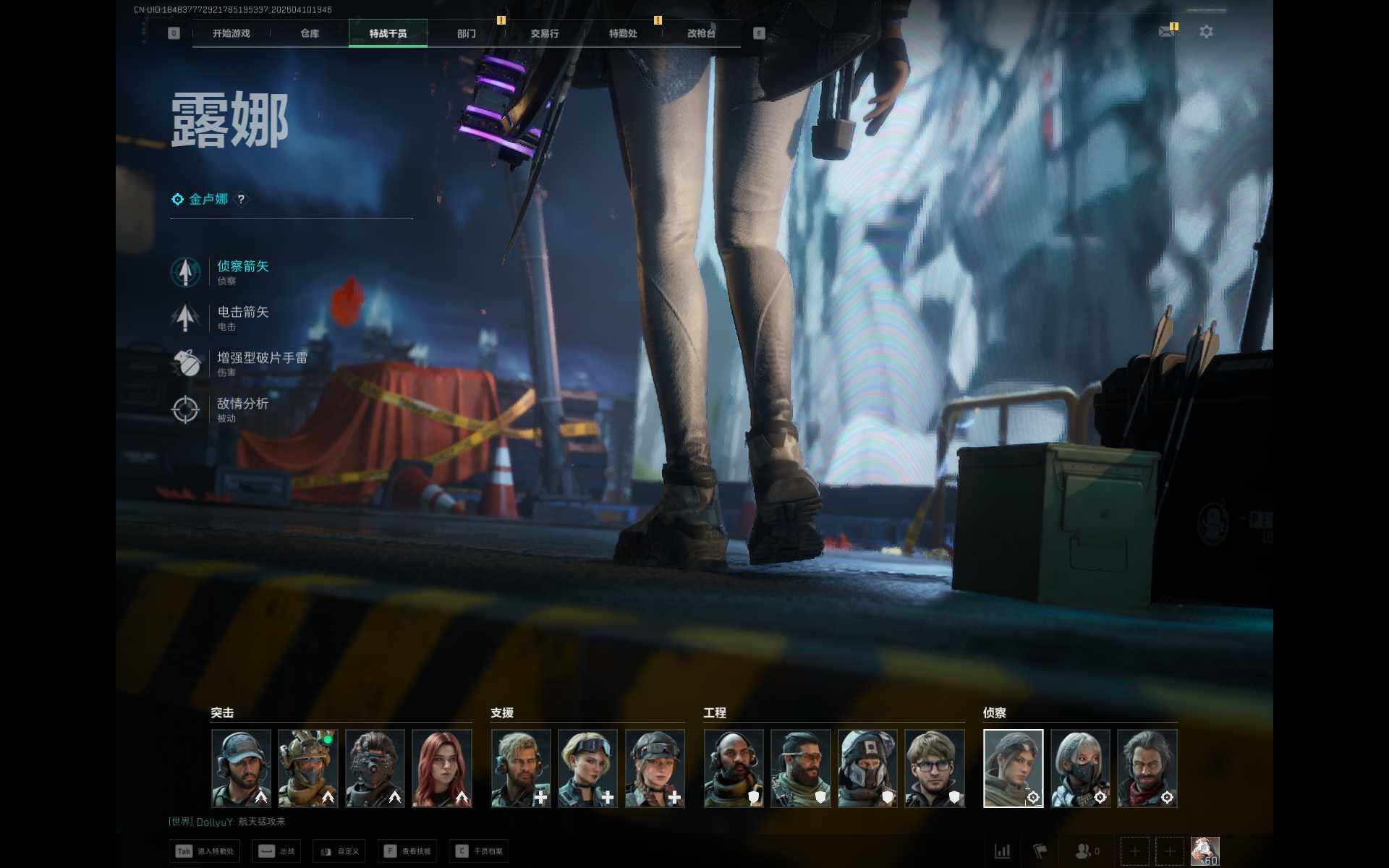Open the mail inbox icon

pos(1166,32)
